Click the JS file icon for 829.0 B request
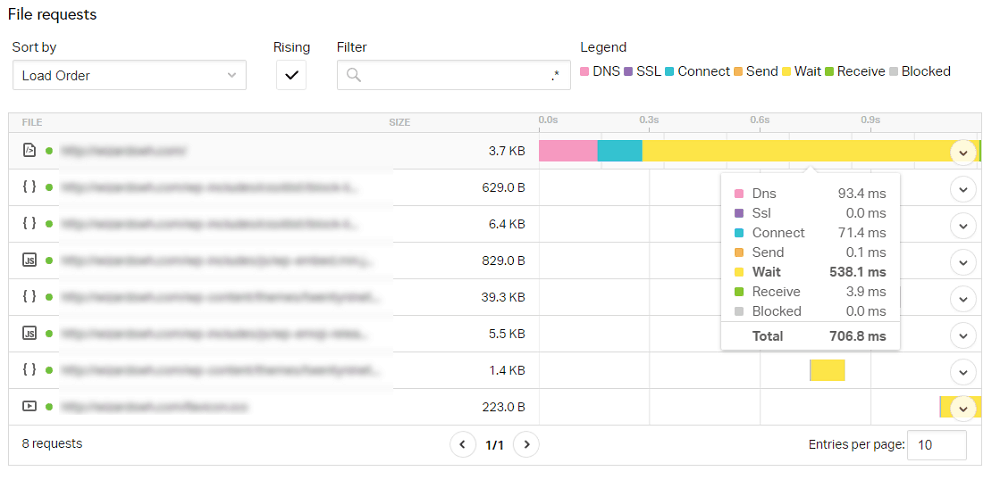This screenshot has height=488, width=1000. click(x=29, y=260)
